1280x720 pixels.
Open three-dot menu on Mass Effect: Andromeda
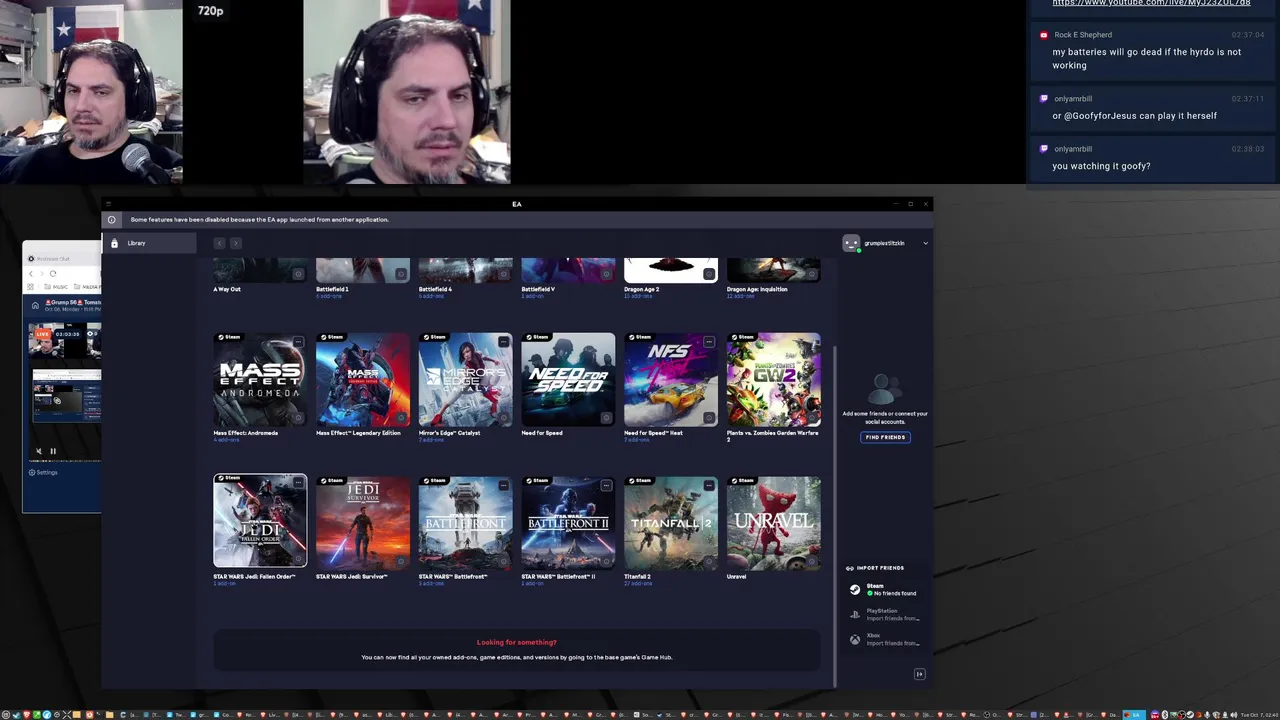point(298,341)
